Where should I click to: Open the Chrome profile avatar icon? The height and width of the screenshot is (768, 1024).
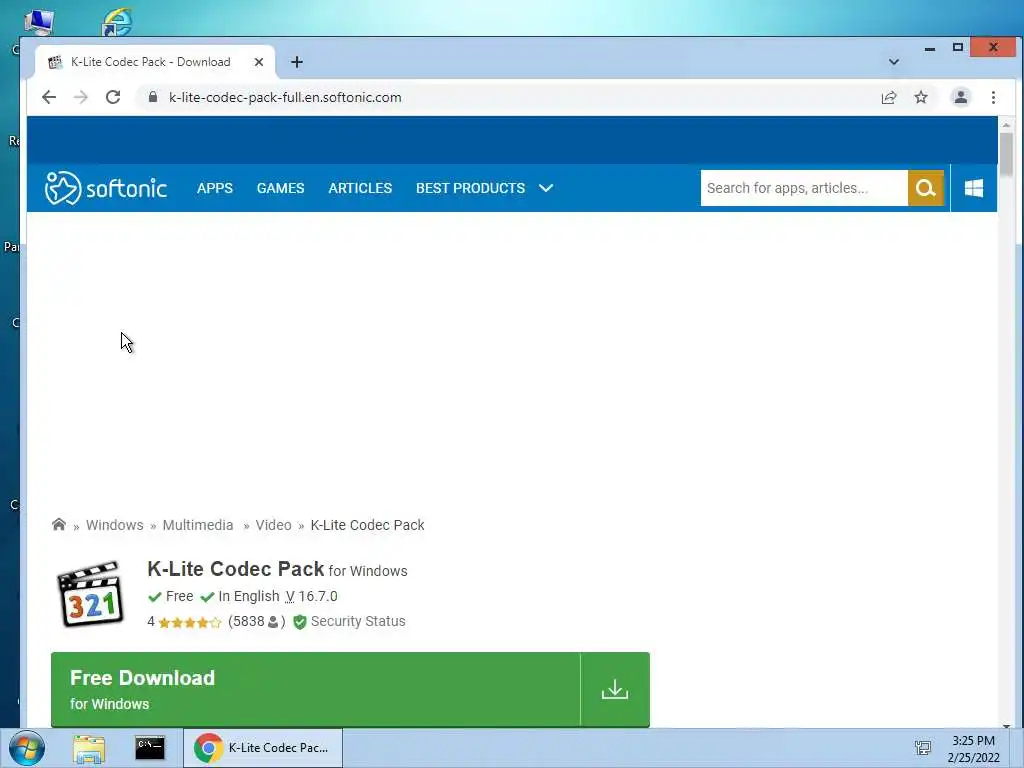point(961,97)
